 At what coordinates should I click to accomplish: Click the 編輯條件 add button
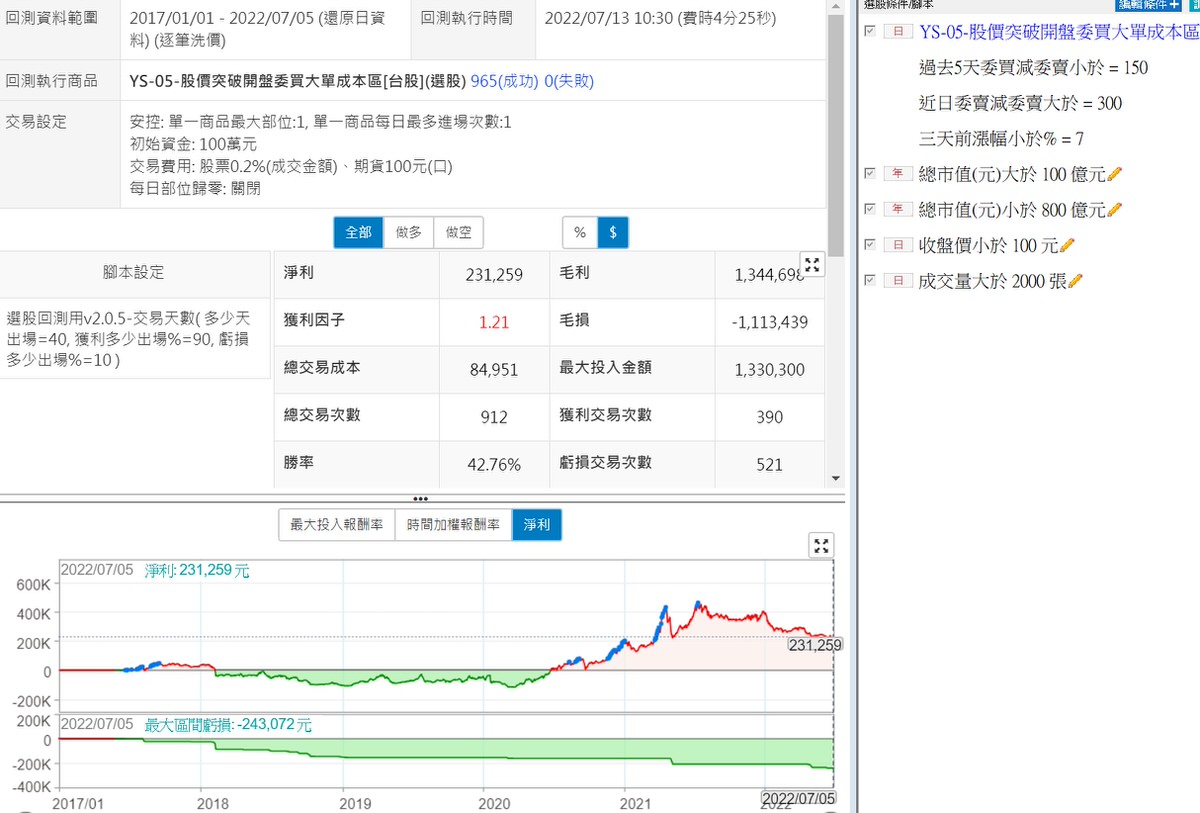(1148, 5)
